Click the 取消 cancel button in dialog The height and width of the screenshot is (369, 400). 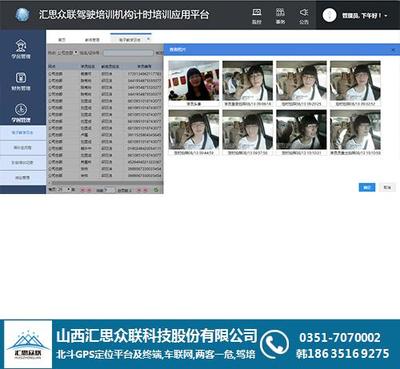387,187
